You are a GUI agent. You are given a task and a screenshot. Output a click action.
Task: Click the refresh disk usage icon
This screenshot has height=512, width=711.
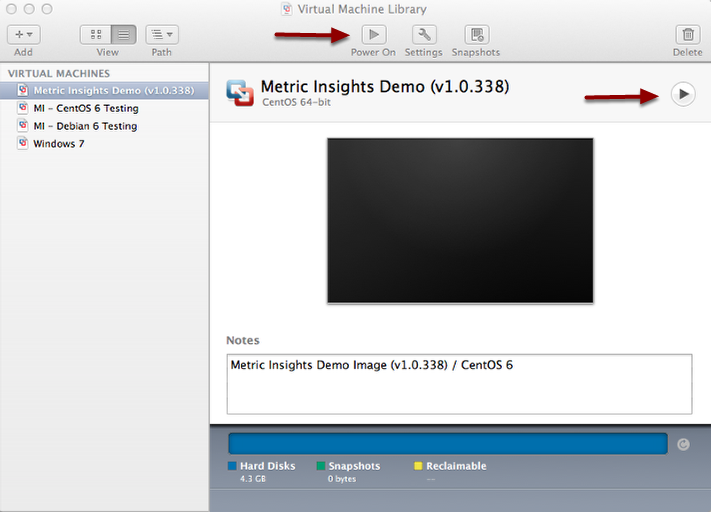683,444
